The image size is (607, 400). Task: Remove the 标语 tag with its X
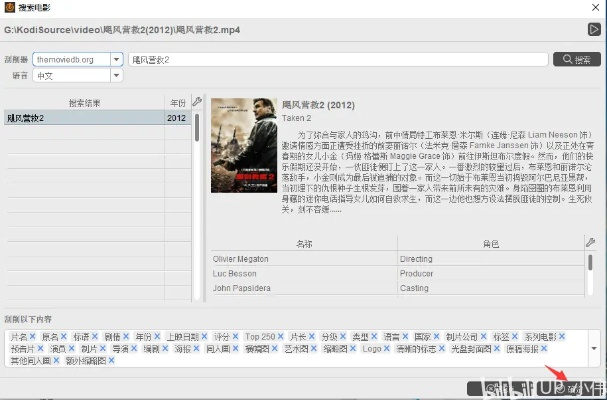tap(95, 336)
